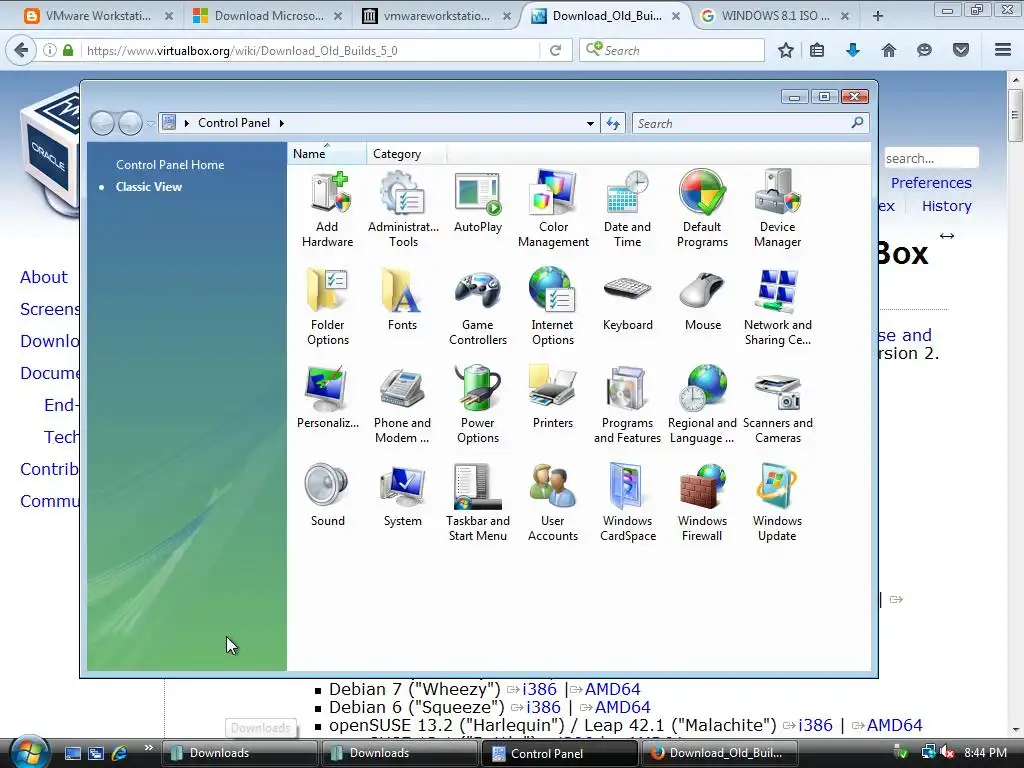Open the Fonts folder icon
Viewport: 1024px width, 768px height.
pos(402,300)
